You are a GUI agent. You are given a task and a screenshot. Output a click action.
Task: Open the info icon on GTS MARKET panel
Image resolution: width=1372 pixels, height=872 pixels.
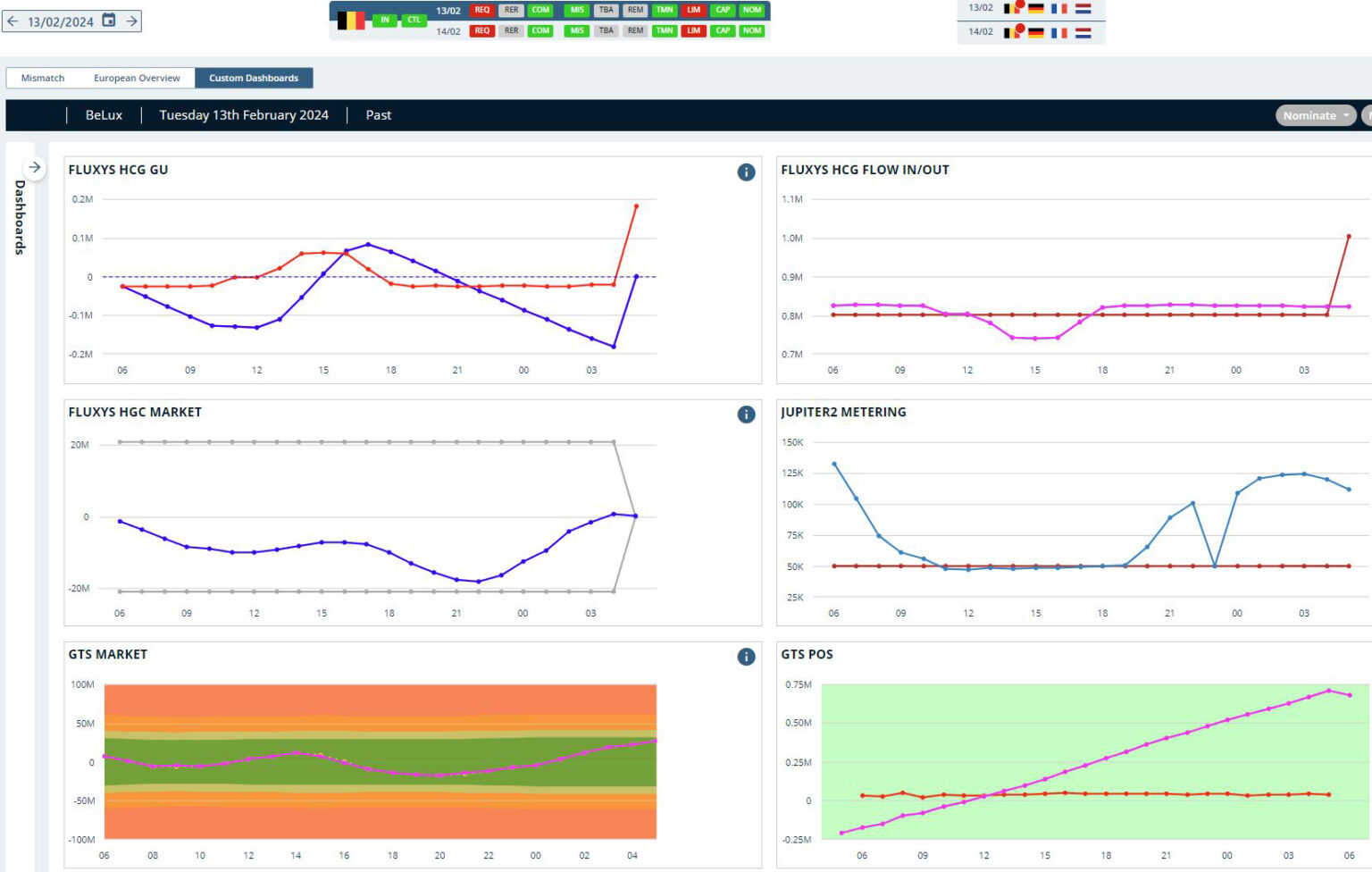point(746,657)
